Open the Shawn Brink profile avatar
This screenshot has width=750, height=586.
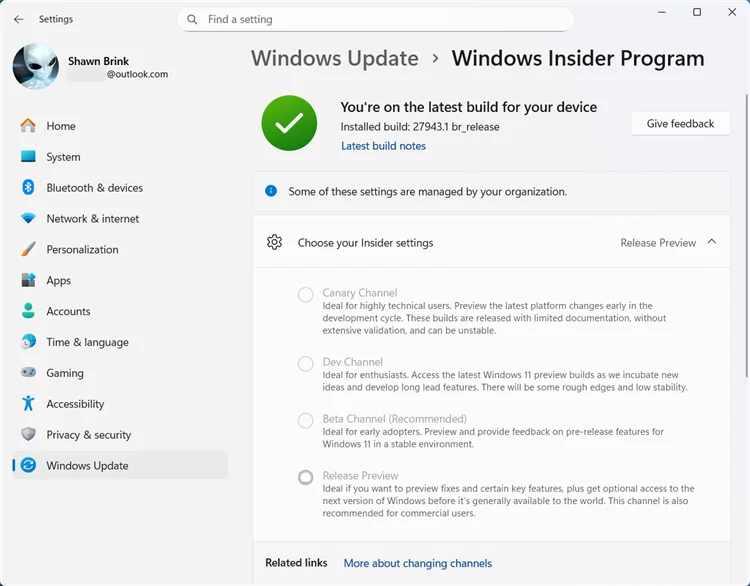click(x=36, y=66)
